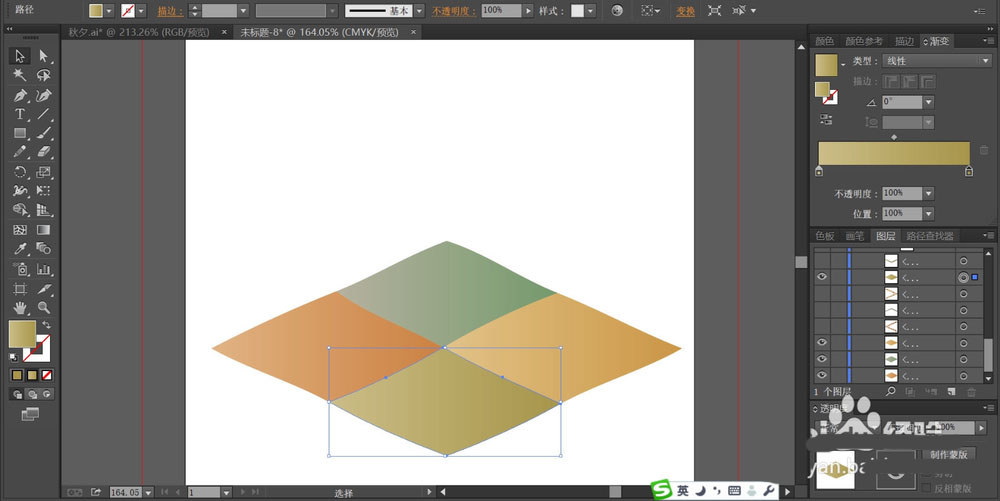Image resolution: width=1000 pixels, height=501 pixels.
Task: Open fill color dropdown in control bar
Action: pos(109,11)
